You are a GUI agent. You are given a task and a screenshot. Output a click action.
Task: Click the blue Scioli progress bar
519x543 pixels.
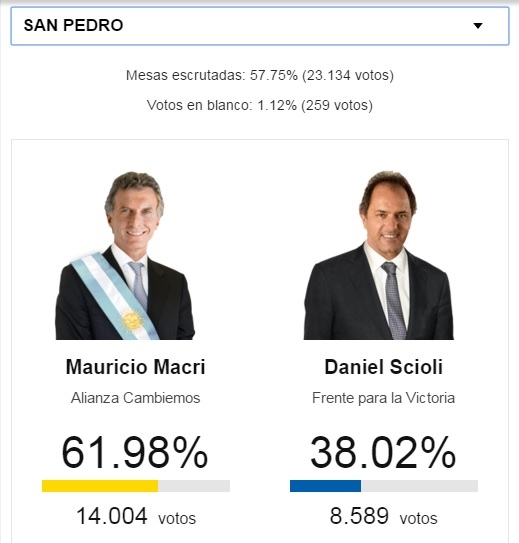tap(325, 486)
